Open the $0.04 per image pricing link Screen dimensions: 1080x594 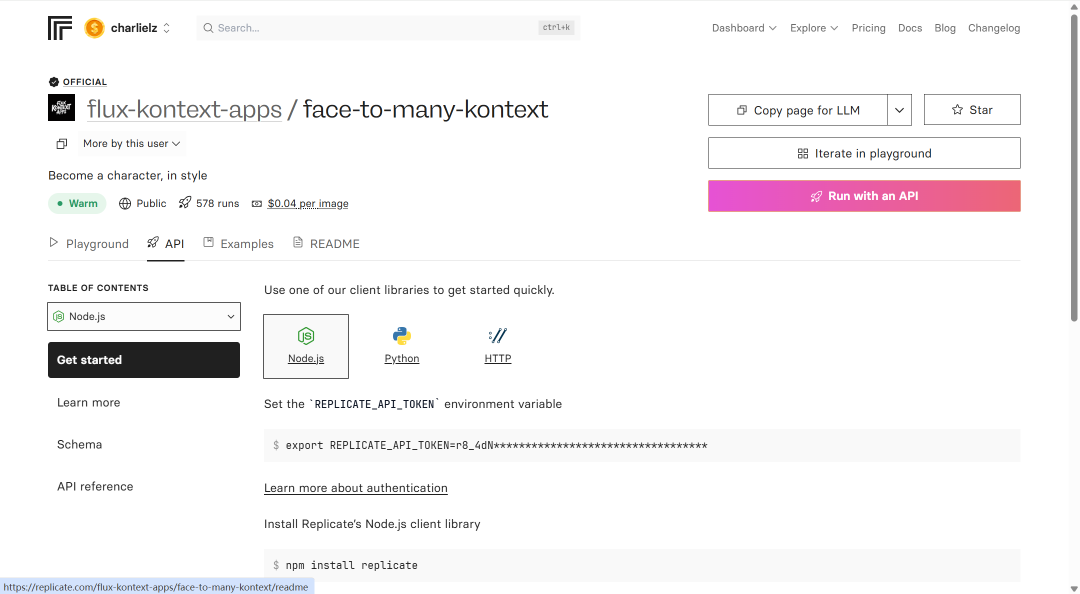[x=308, y=203]
